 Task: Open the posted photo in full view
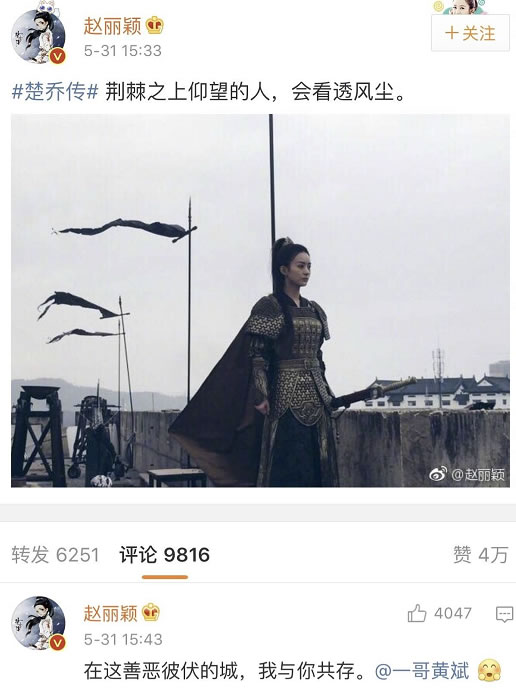(x=260, y=301)
